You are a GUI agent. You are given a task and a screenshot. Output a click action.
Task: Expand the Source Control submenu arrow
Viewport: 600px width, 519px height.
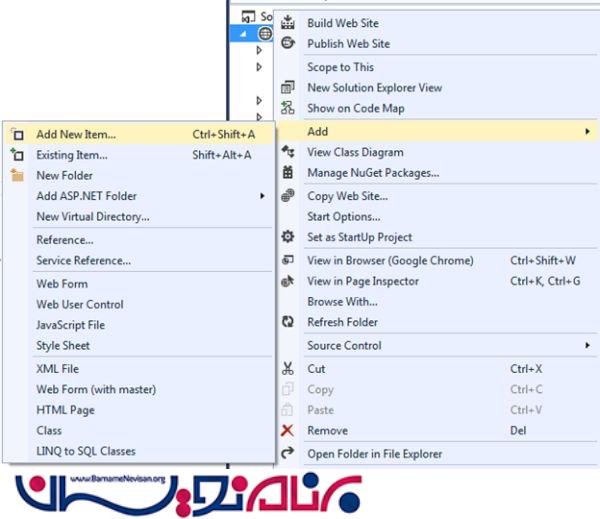pyautogui.click(x=587, y=346)
